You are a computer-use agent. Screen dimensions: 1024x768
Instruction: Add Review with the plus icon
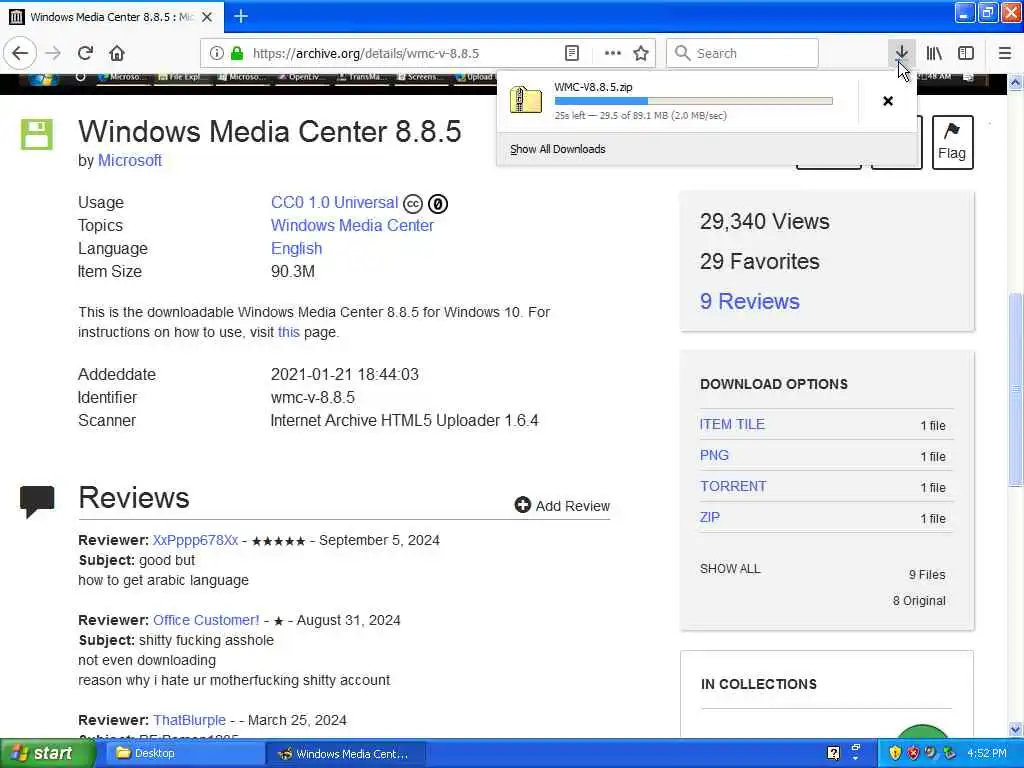(x=562, y=505)
